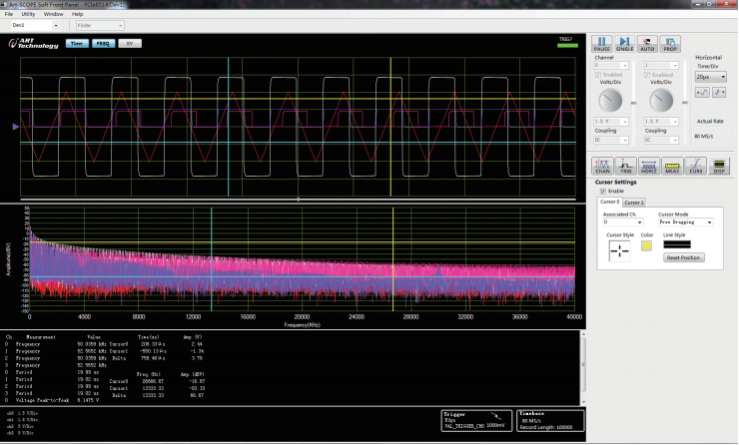This screenshot has width=739, height=445.
Task: Toggle the FREQ view button
Action: [103, 44]
